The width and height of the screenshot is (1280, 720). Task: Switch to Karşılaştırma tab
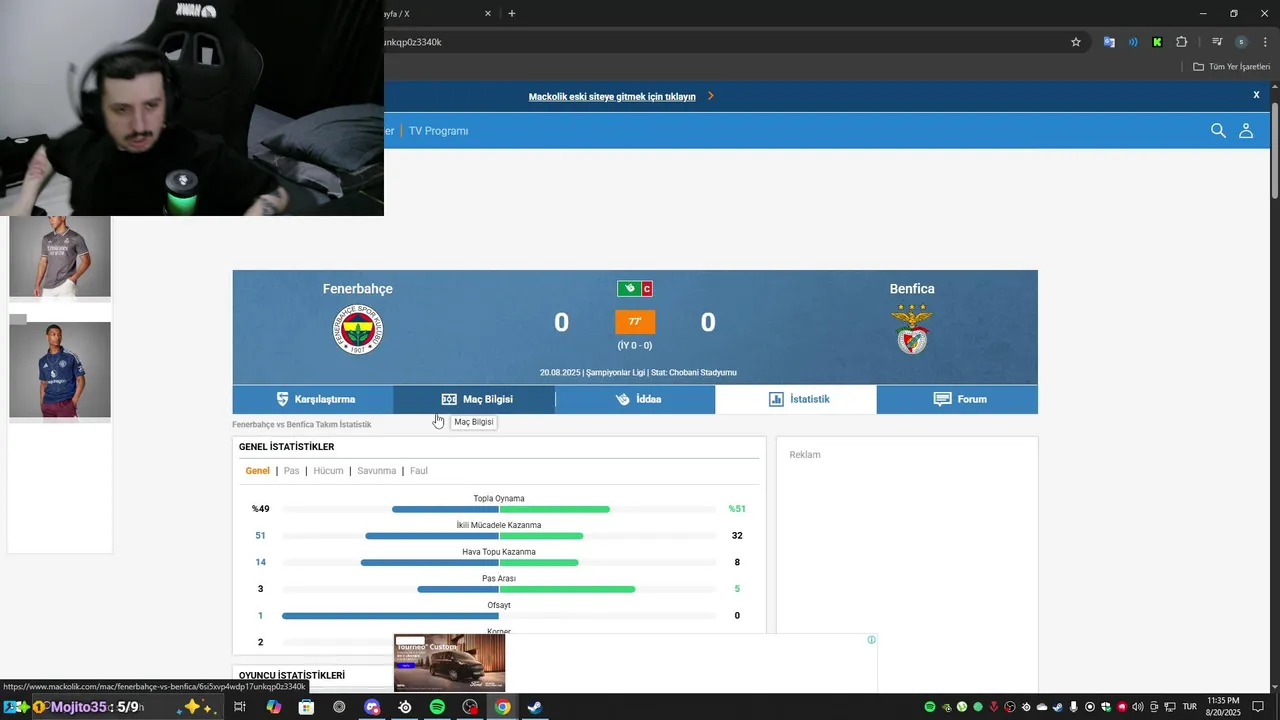click(x=313, y=399)
